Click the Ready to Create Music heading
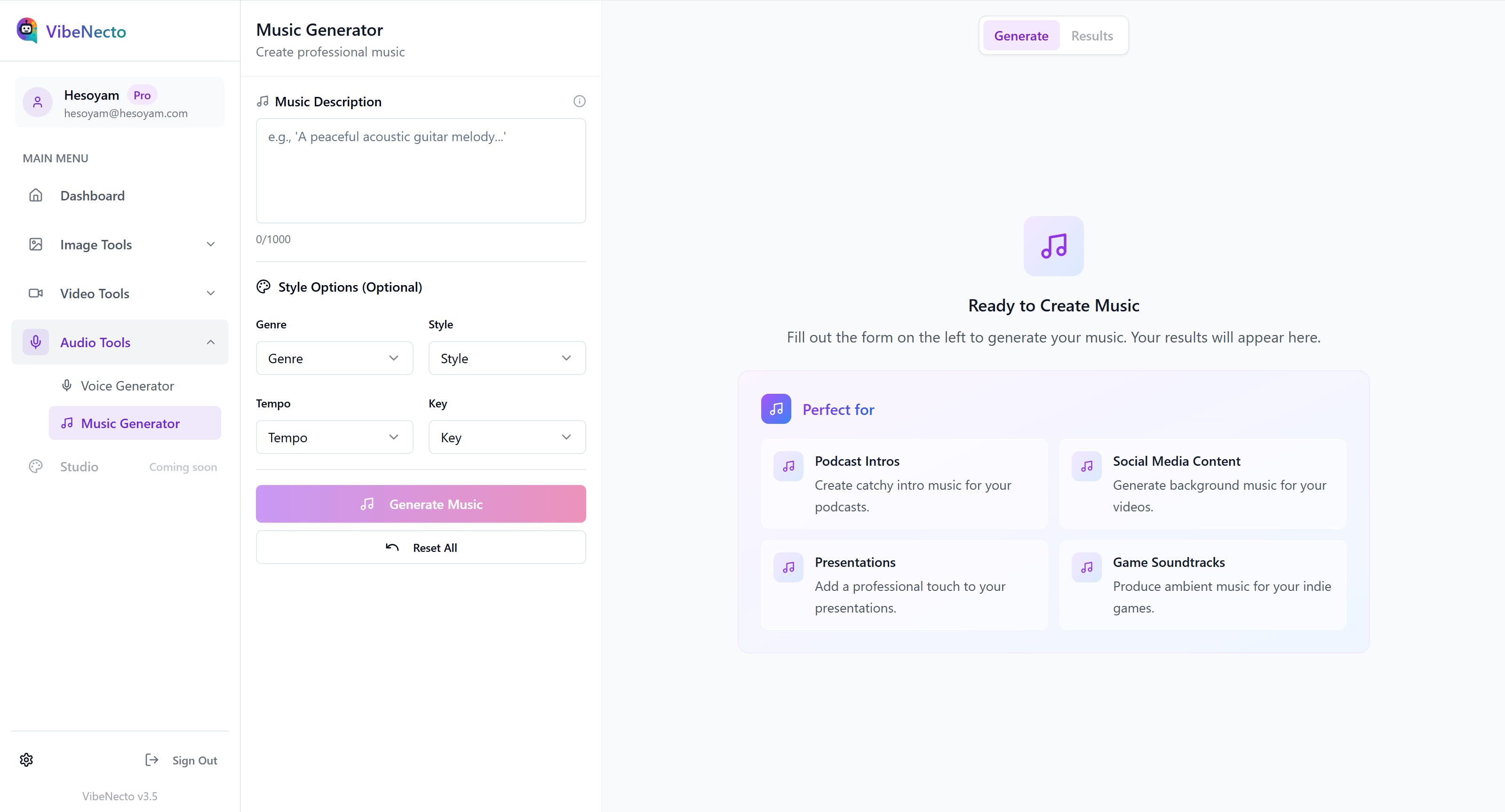1505x812 pixels. 1053,305
